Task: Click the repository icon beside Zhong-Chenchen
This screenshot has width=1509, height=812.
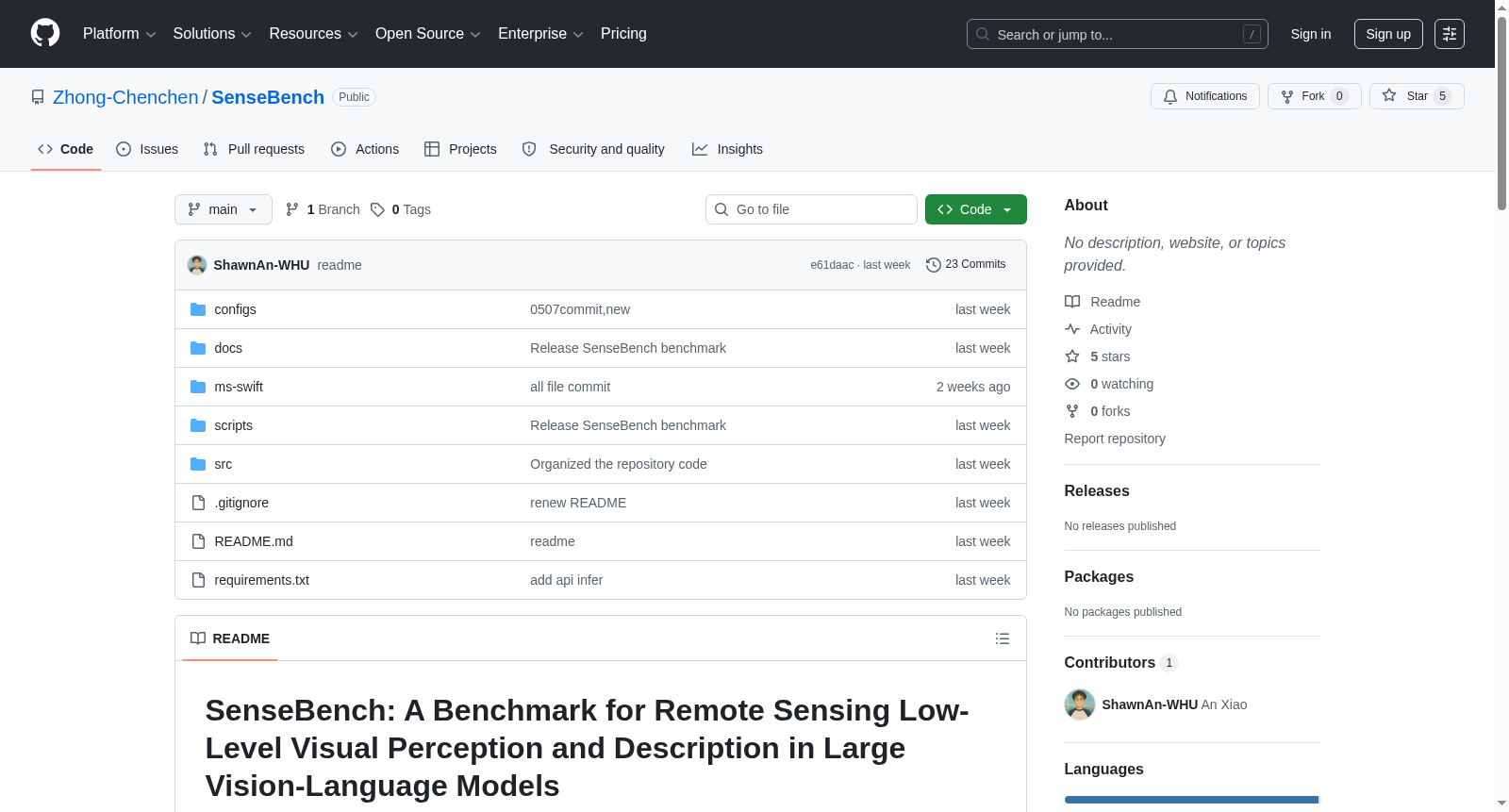Action: click(38, 97)
